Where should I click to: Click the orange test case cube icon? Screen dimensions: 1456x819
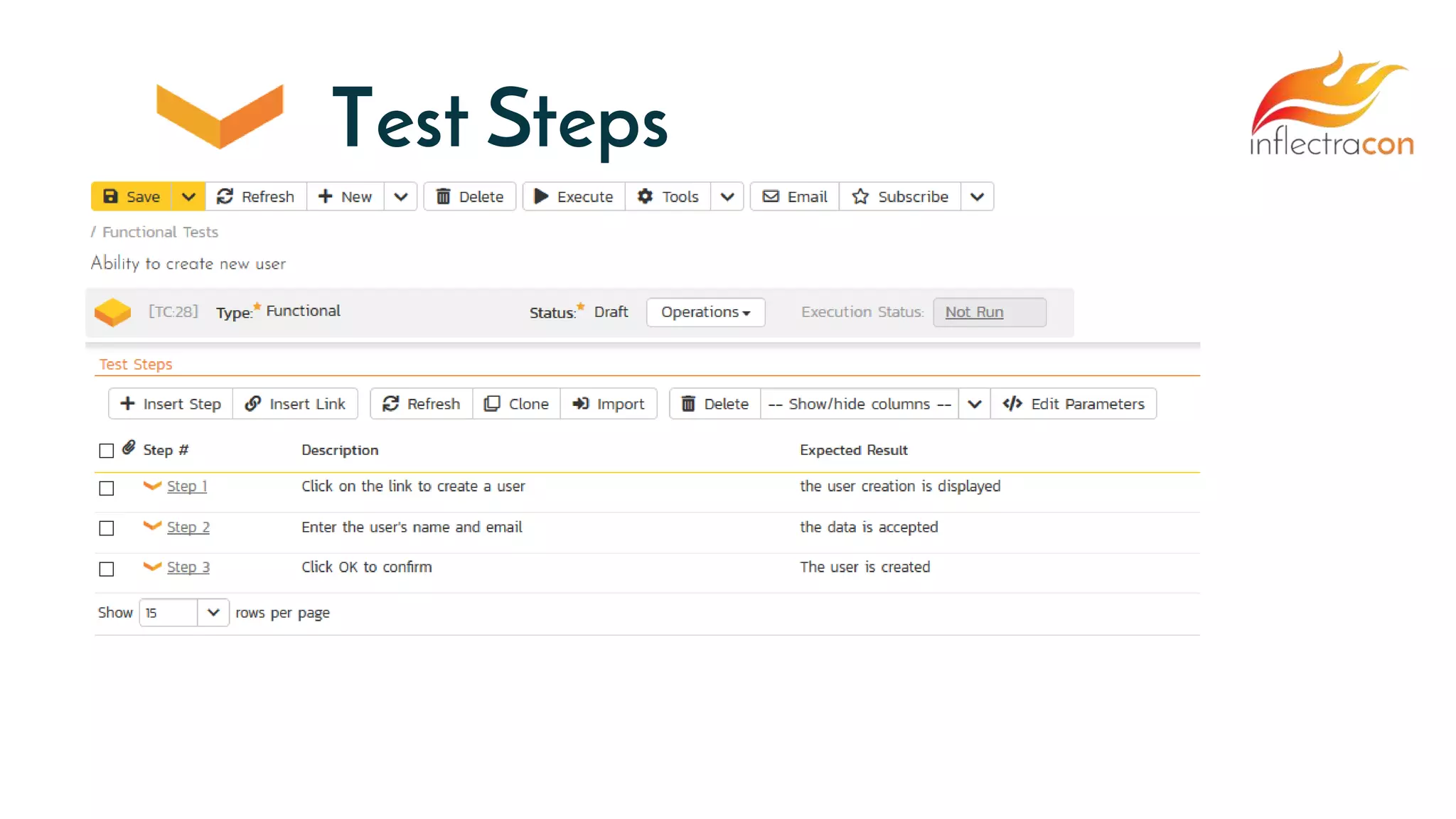tap(112, 312)
